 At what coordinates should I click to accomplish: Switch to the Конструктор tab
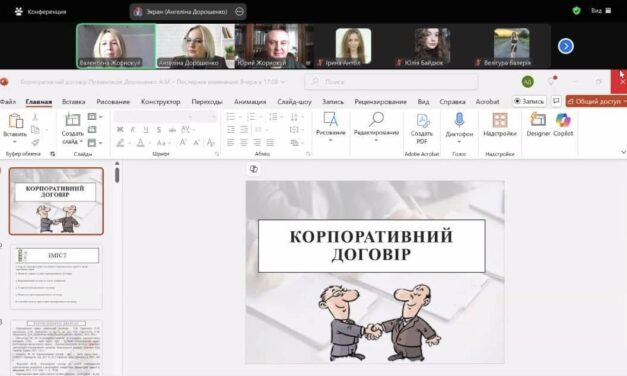pos(160,102)
